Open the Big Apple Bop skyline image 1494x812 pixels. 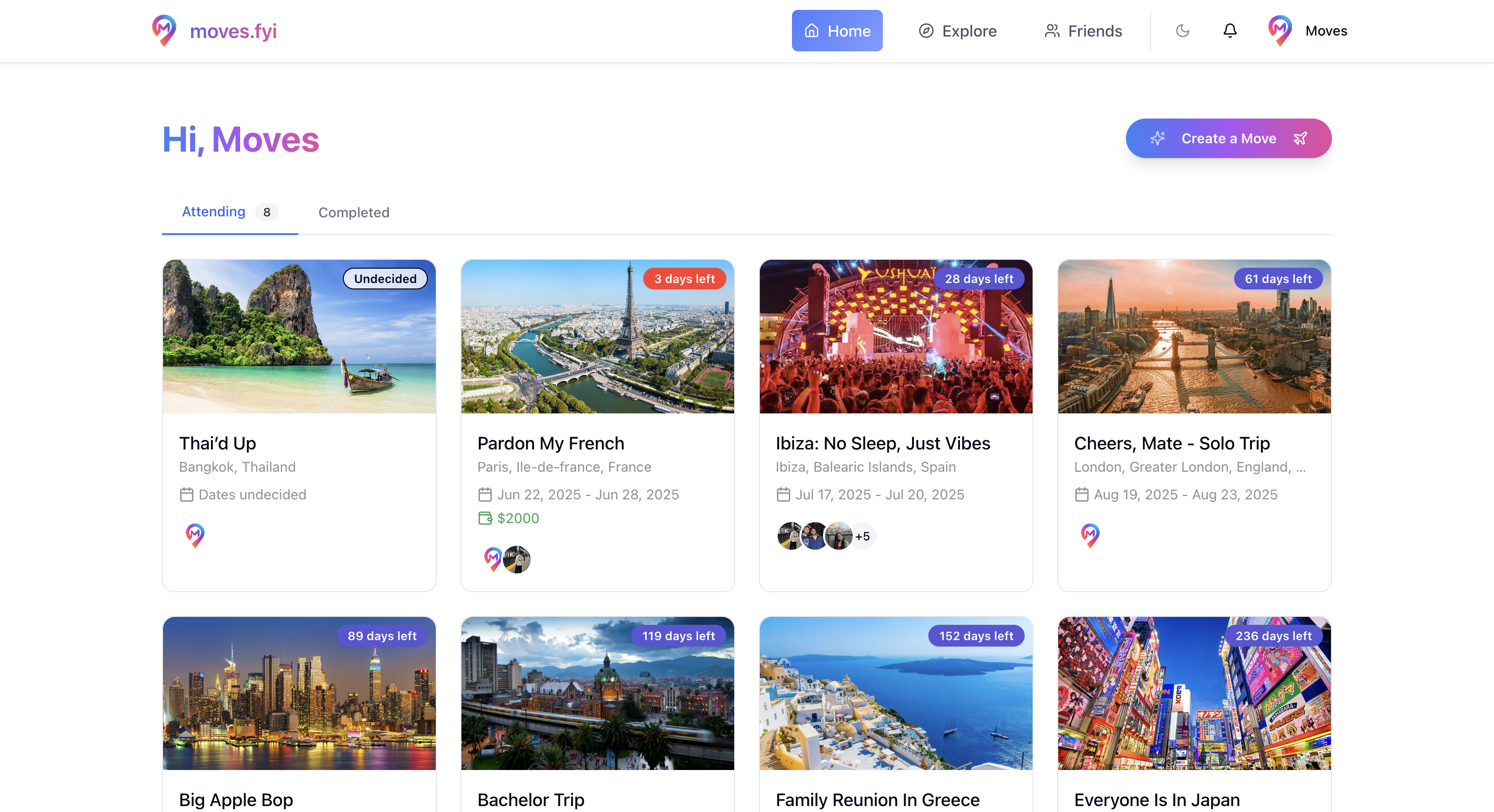click(299, 693)
